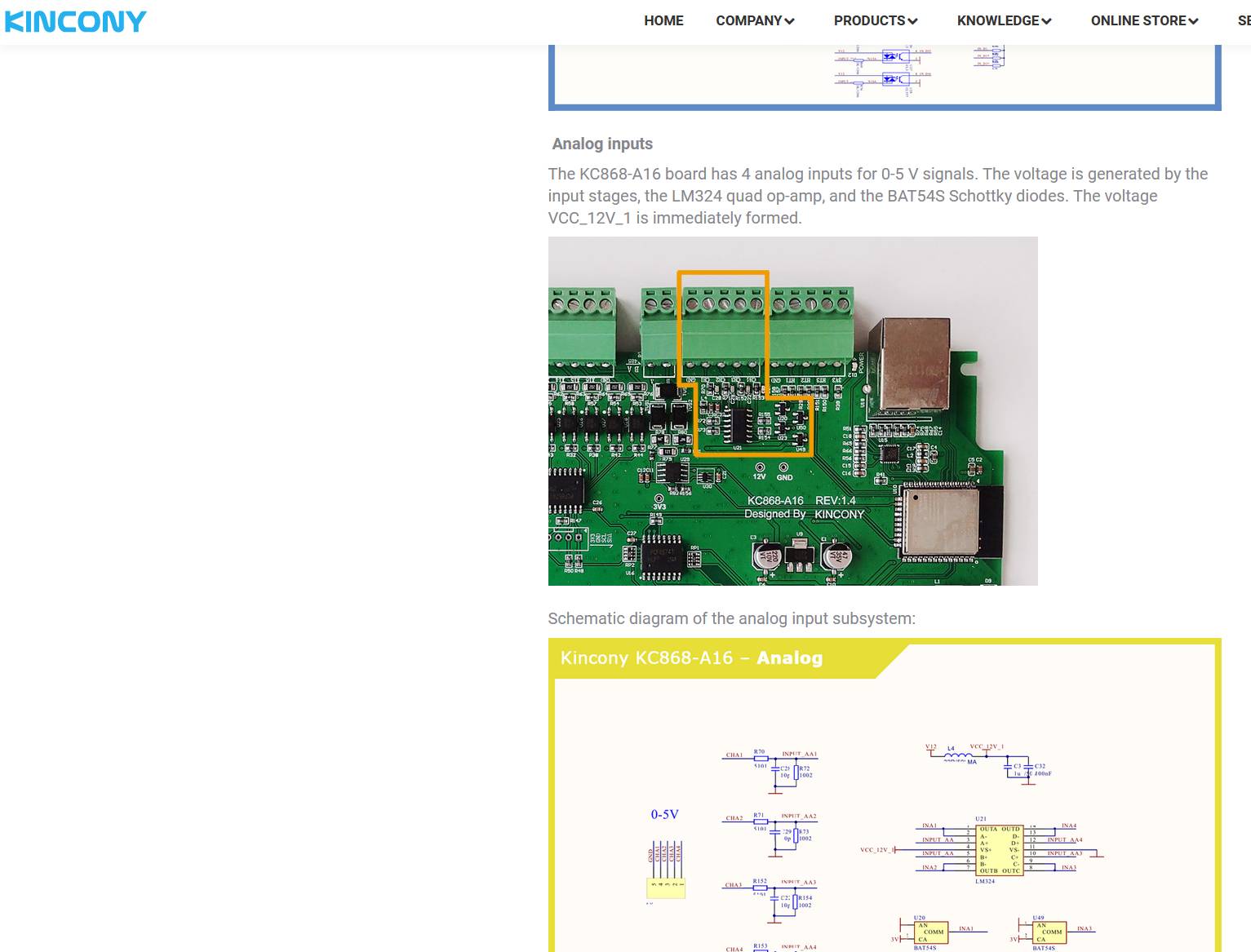Click the "Analog inputs" heading

click(602, 144)
